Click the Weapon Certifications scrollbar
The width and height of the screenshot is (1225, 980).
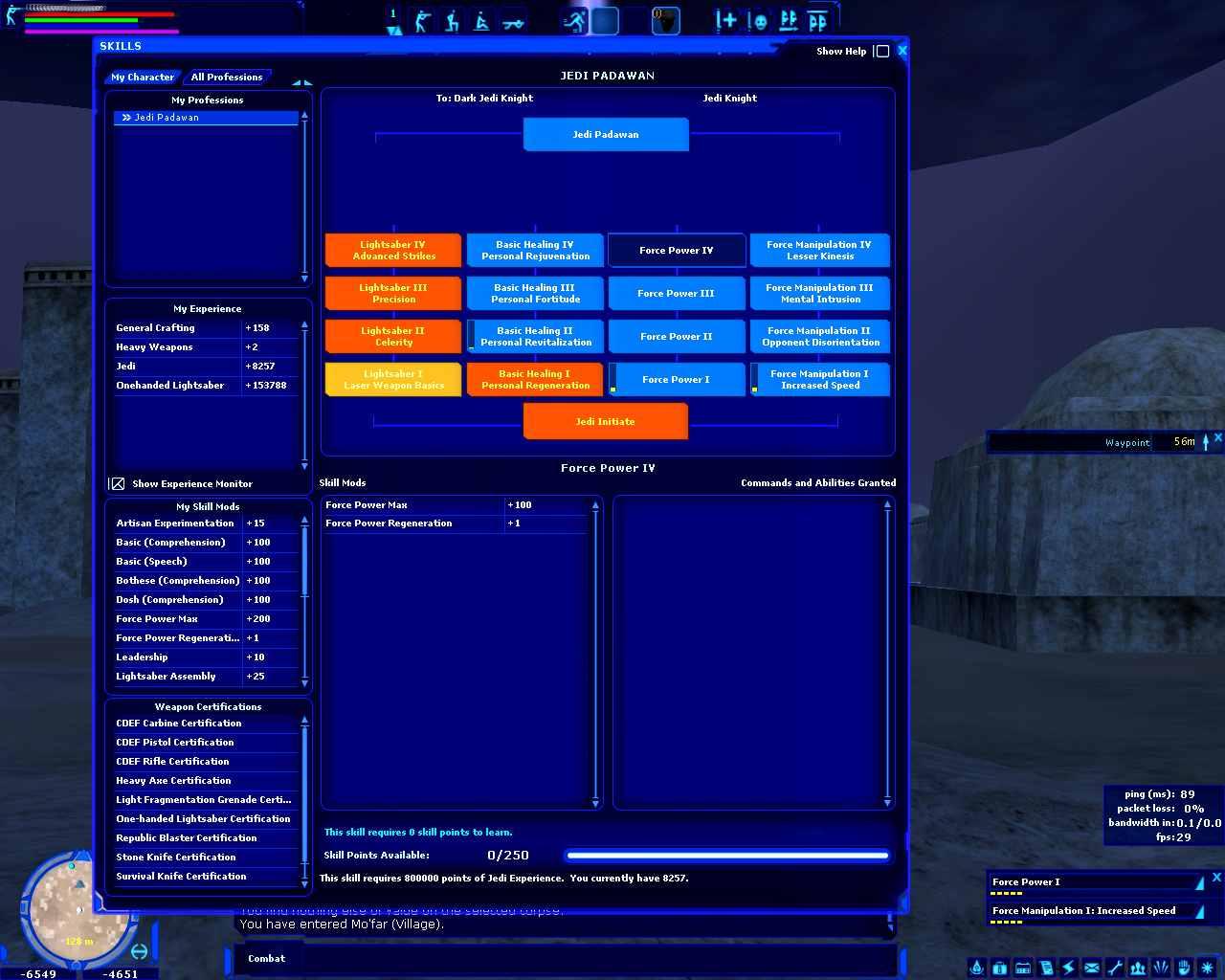[x=305, y=803]
